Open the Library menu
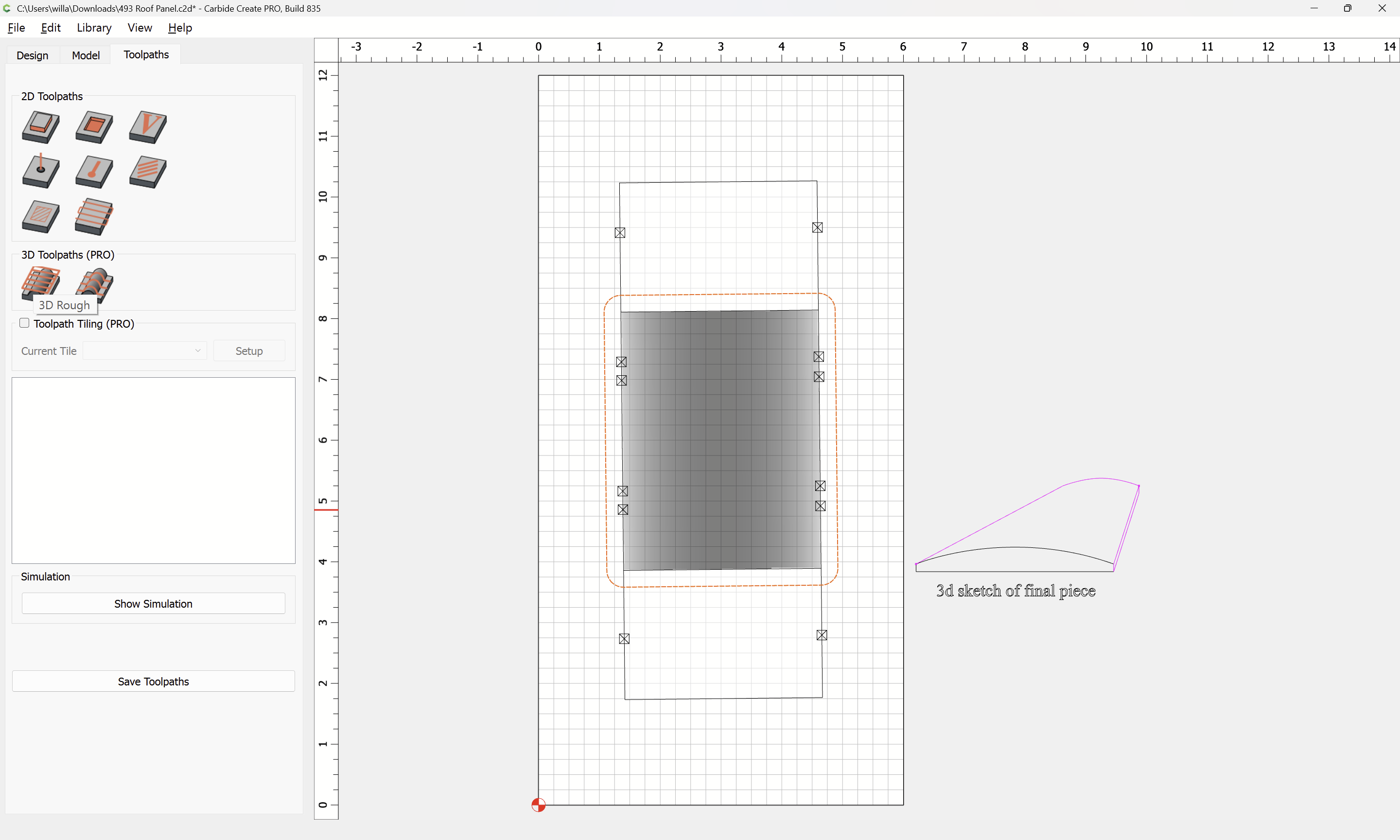This screenshot has height=840, width=1400. [94, 28]
